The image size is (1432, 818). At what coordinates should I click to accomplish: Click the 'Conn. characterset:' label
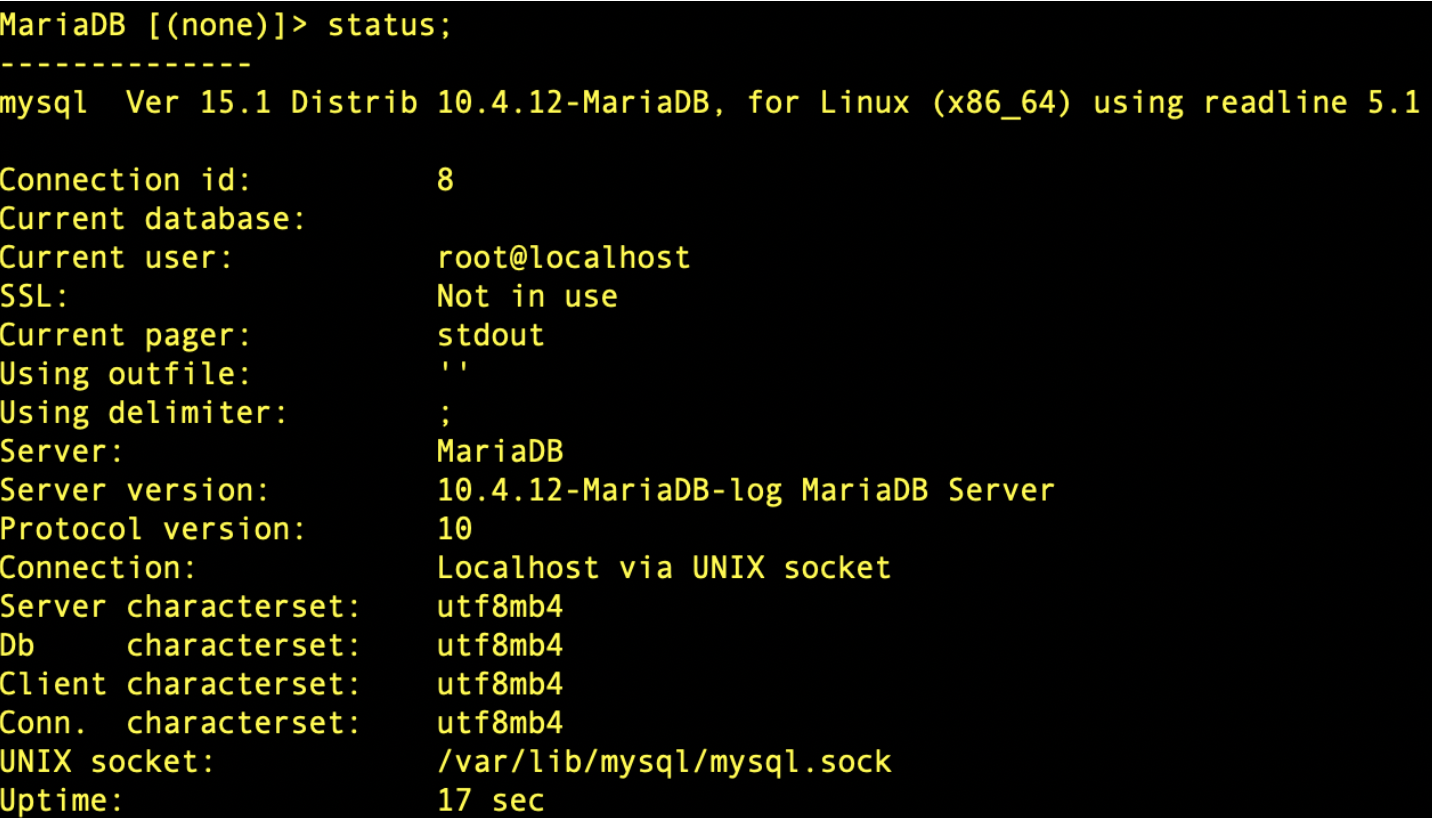click(x=180, y=723)
